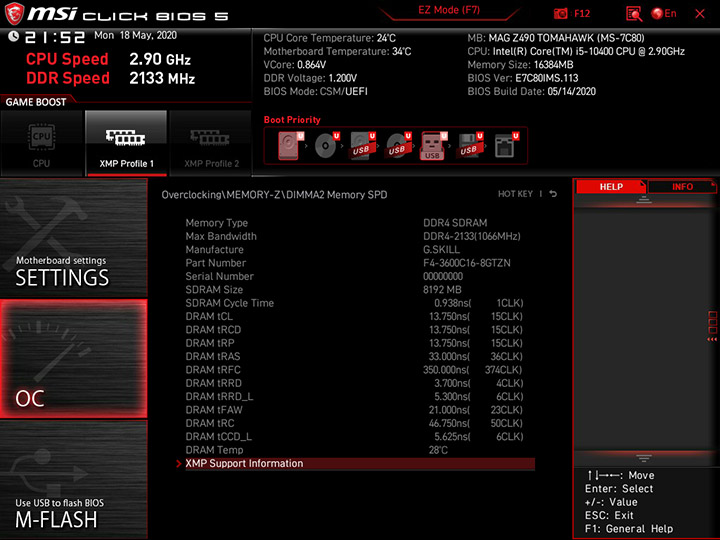This screenshot has width=720, height=540.
Task: Click the 21:52 system time
Action: click(55, 37)
